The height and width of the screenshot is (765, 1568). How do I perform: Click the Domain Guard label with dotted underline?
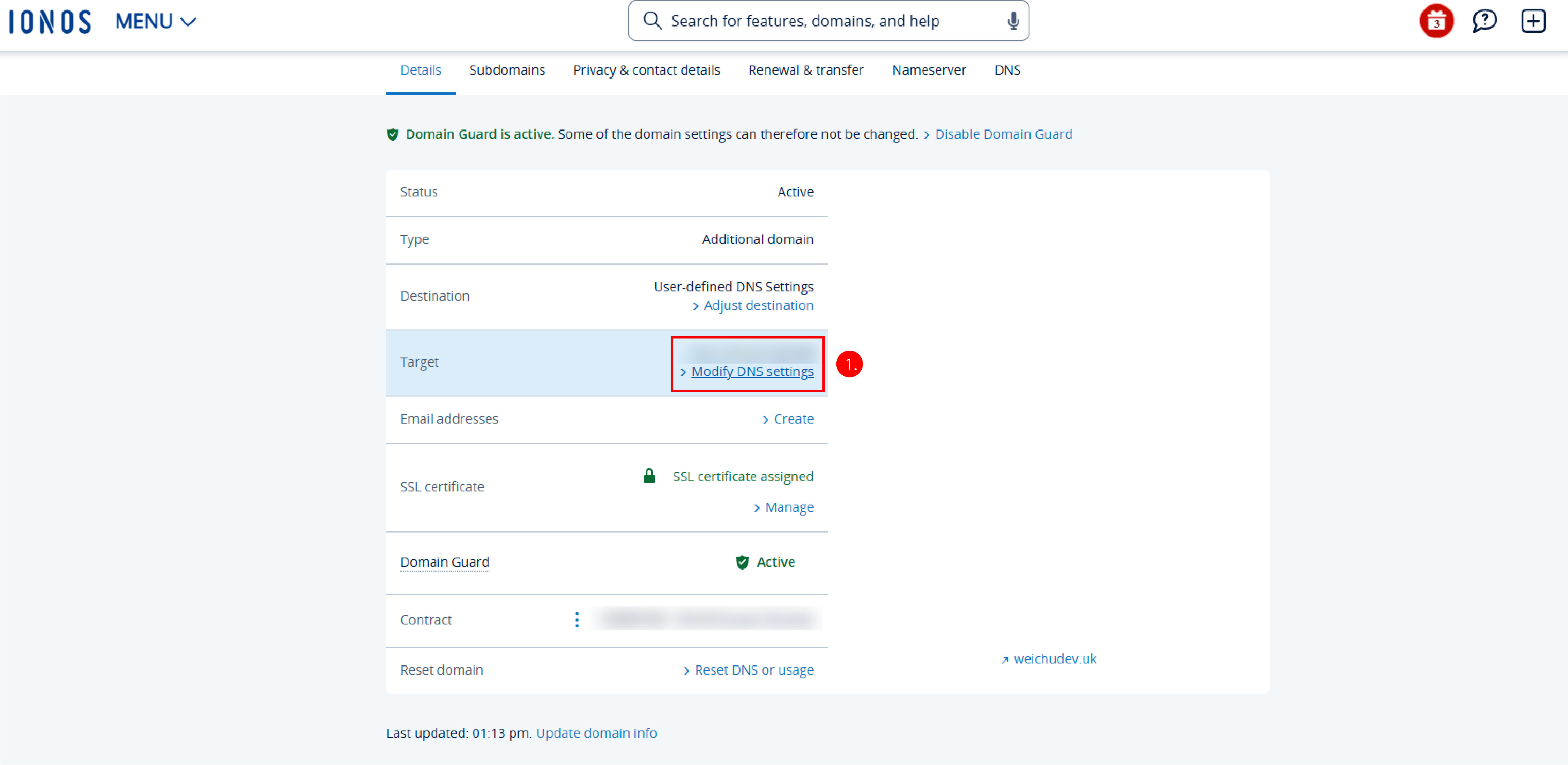[x=444, y=562]
